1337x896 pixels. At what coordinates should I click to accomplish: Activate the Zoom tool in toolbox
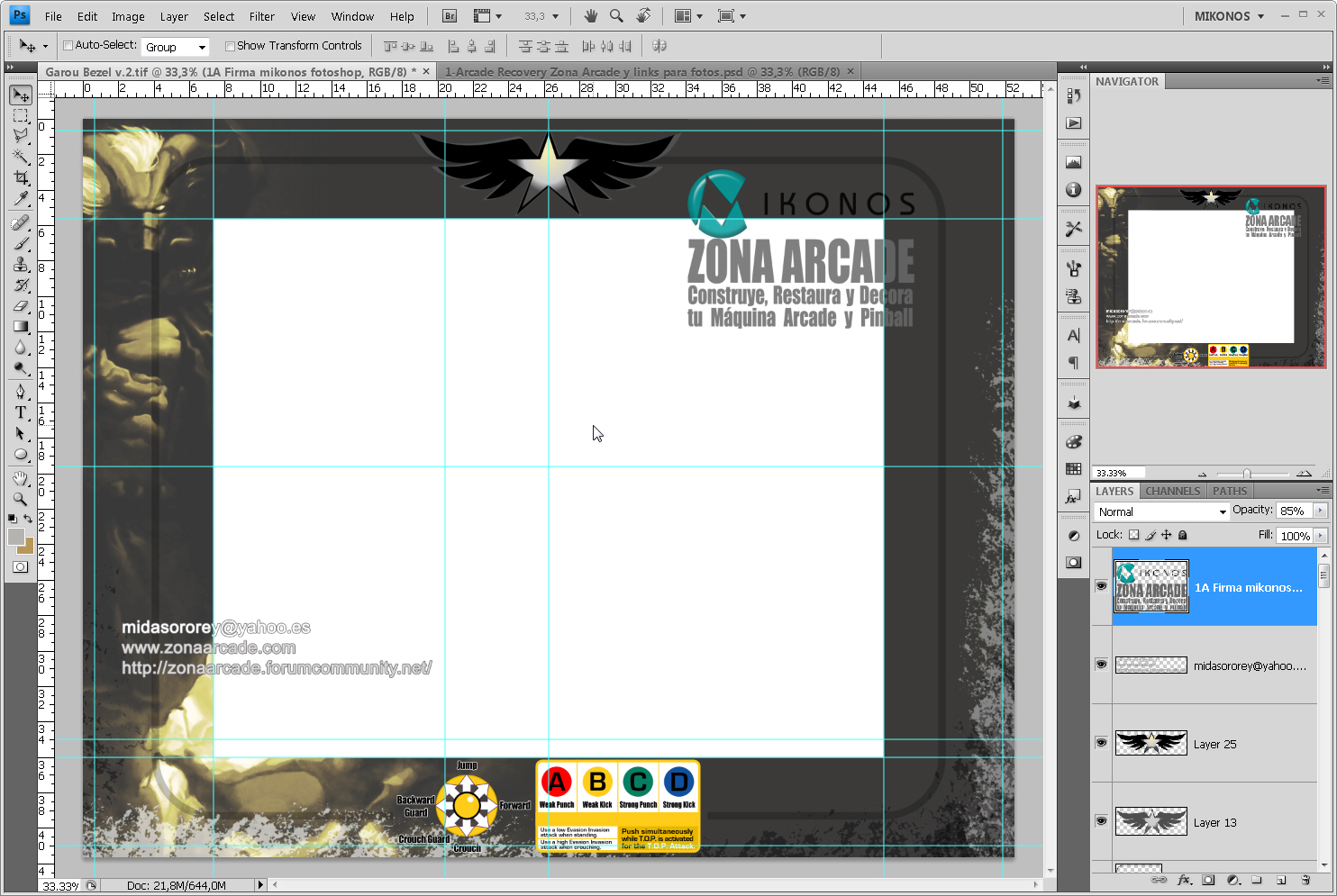(21, 498)
